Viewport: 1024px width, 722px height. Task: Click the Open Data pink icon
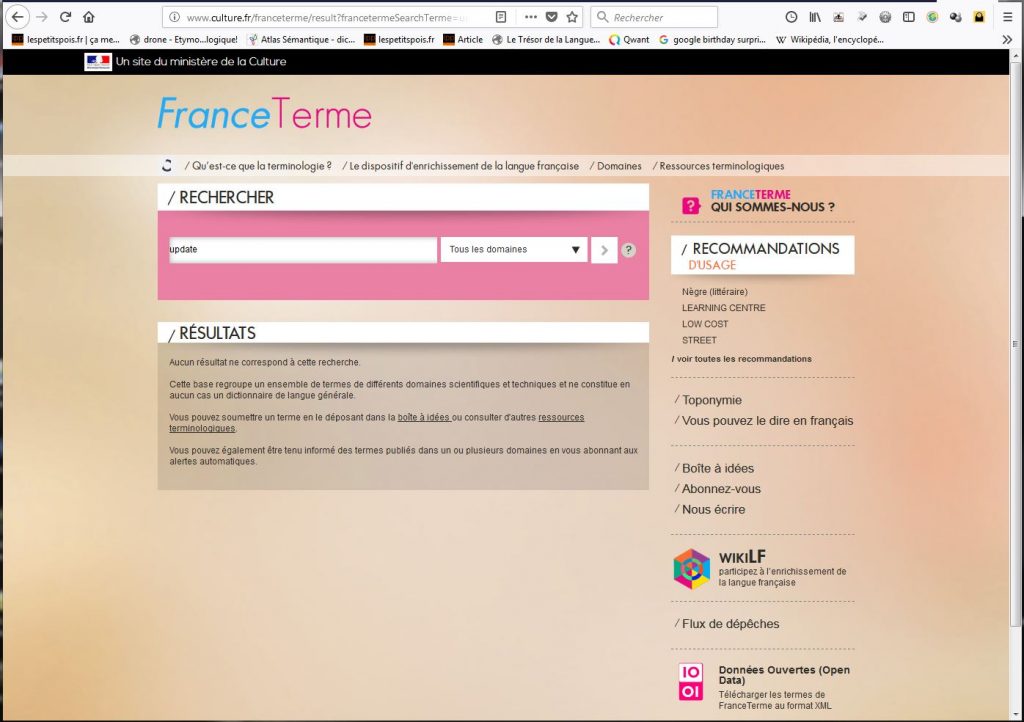click(x=691, y=683)
